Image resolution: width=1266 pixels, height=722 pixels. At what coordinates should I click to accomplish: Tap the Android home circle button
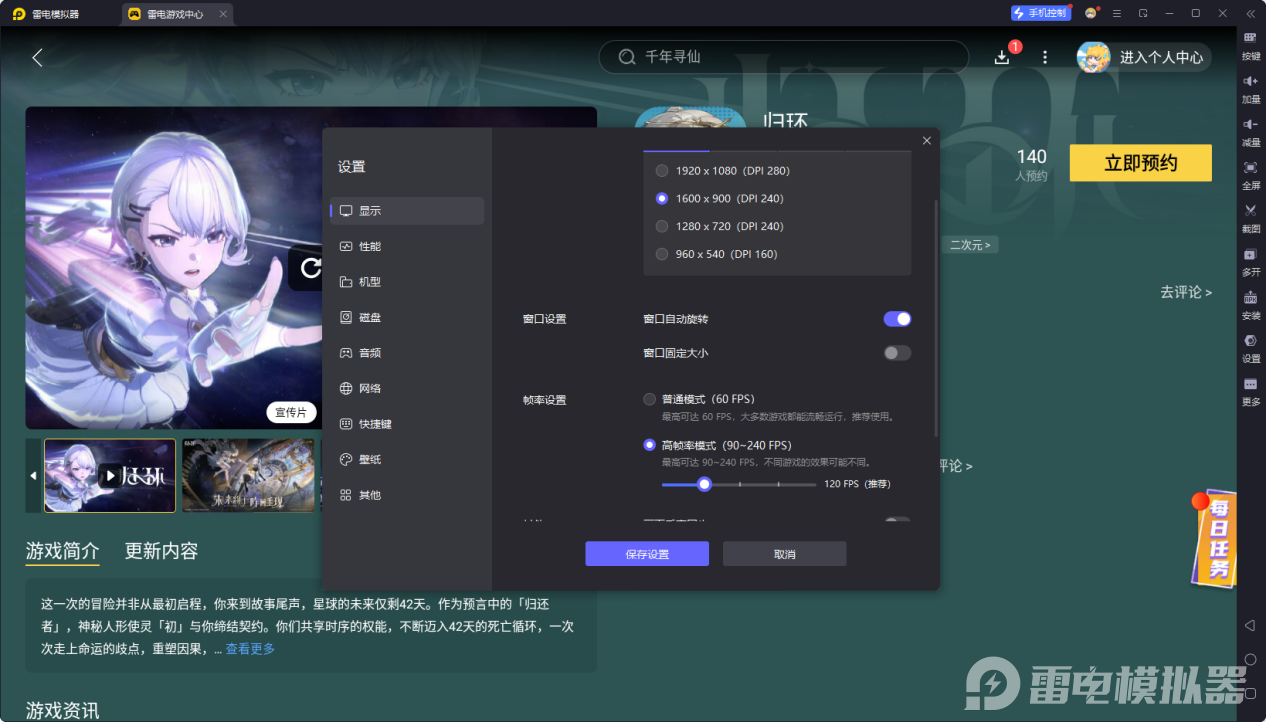tap(1250, 659)
